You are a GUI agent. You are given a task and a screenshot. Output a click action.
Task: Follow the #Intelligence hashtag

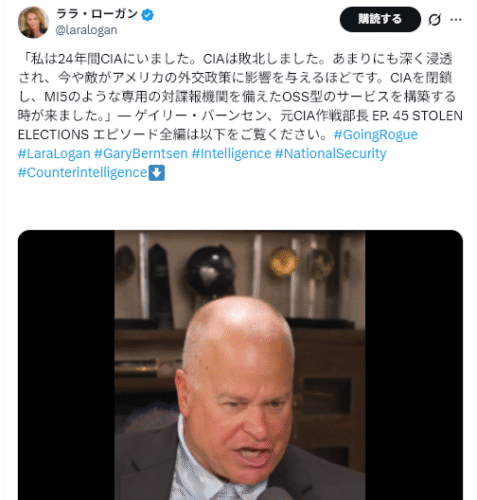tap(231, 154)
